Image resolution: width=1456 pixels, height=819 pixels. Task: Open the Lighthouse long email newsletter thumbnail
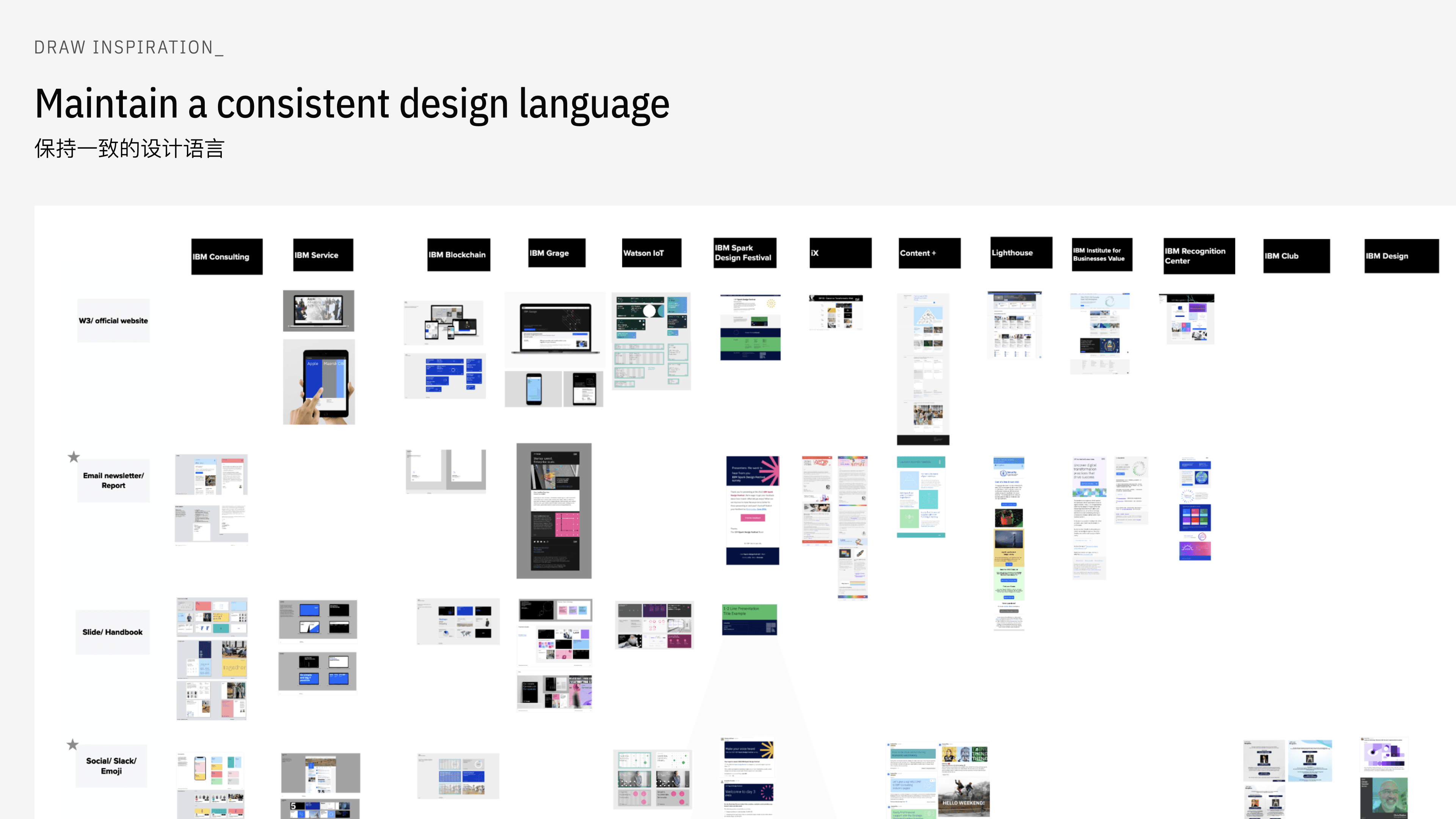pos(1009,543)
